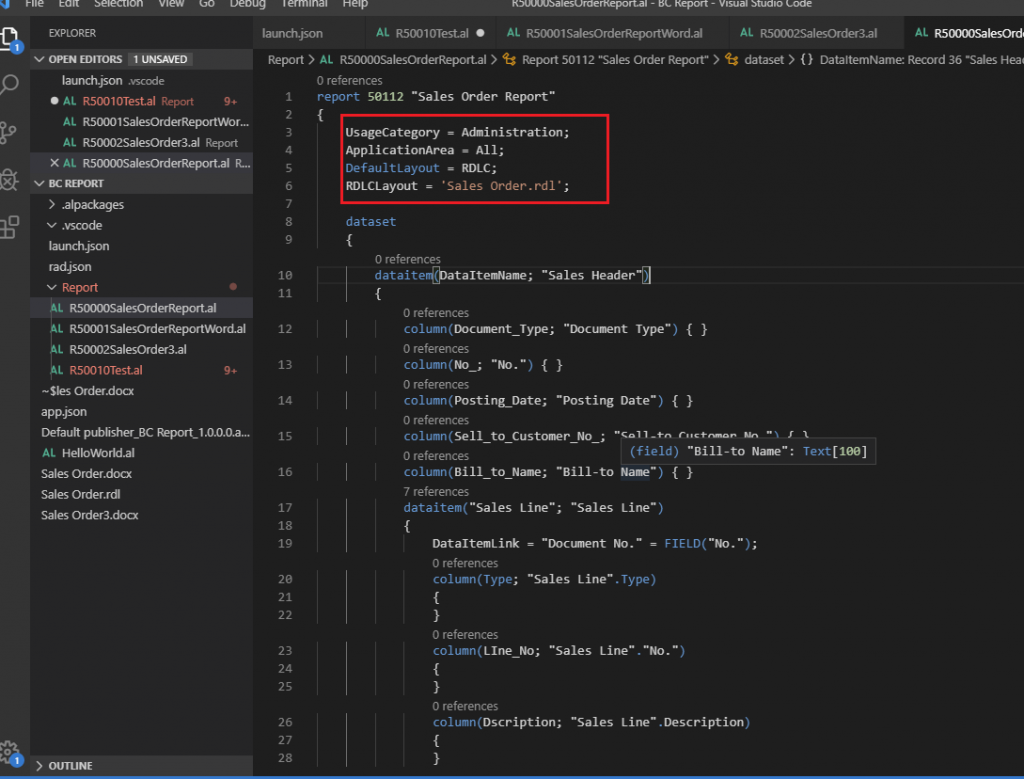
Task: Open Sales Order.rdl in file tree
Action: point(81,494)
